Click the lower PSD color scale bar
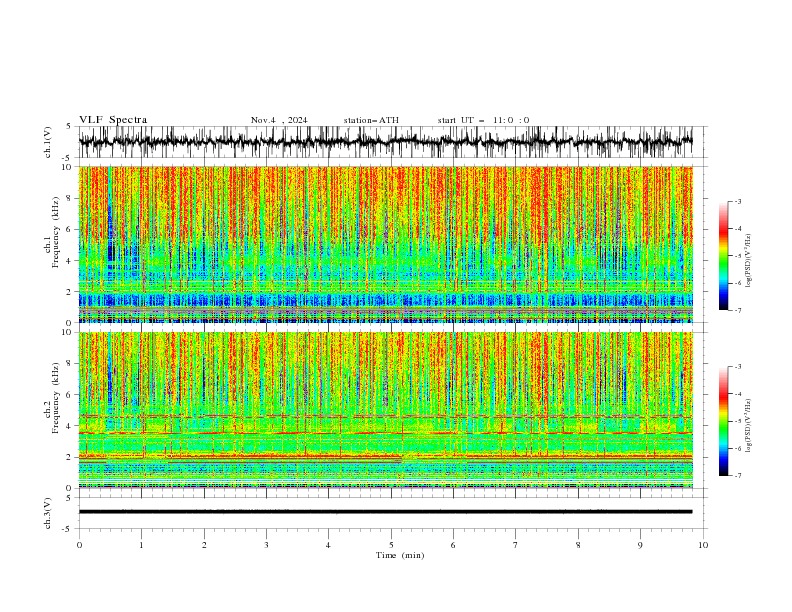This screenshot has width=792, height=612. 723,421
